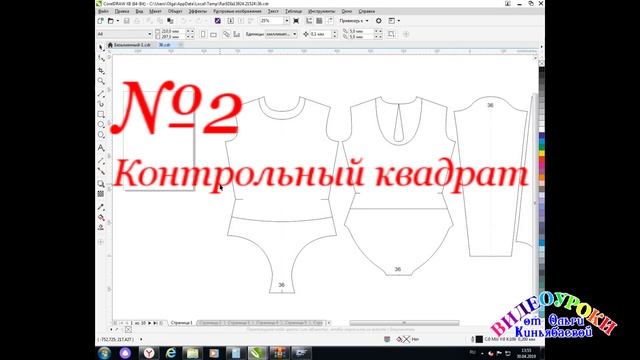Screen dimensions: 640x360
Task: Open the Растровые изображения menu
Action: tap(237, 11)
